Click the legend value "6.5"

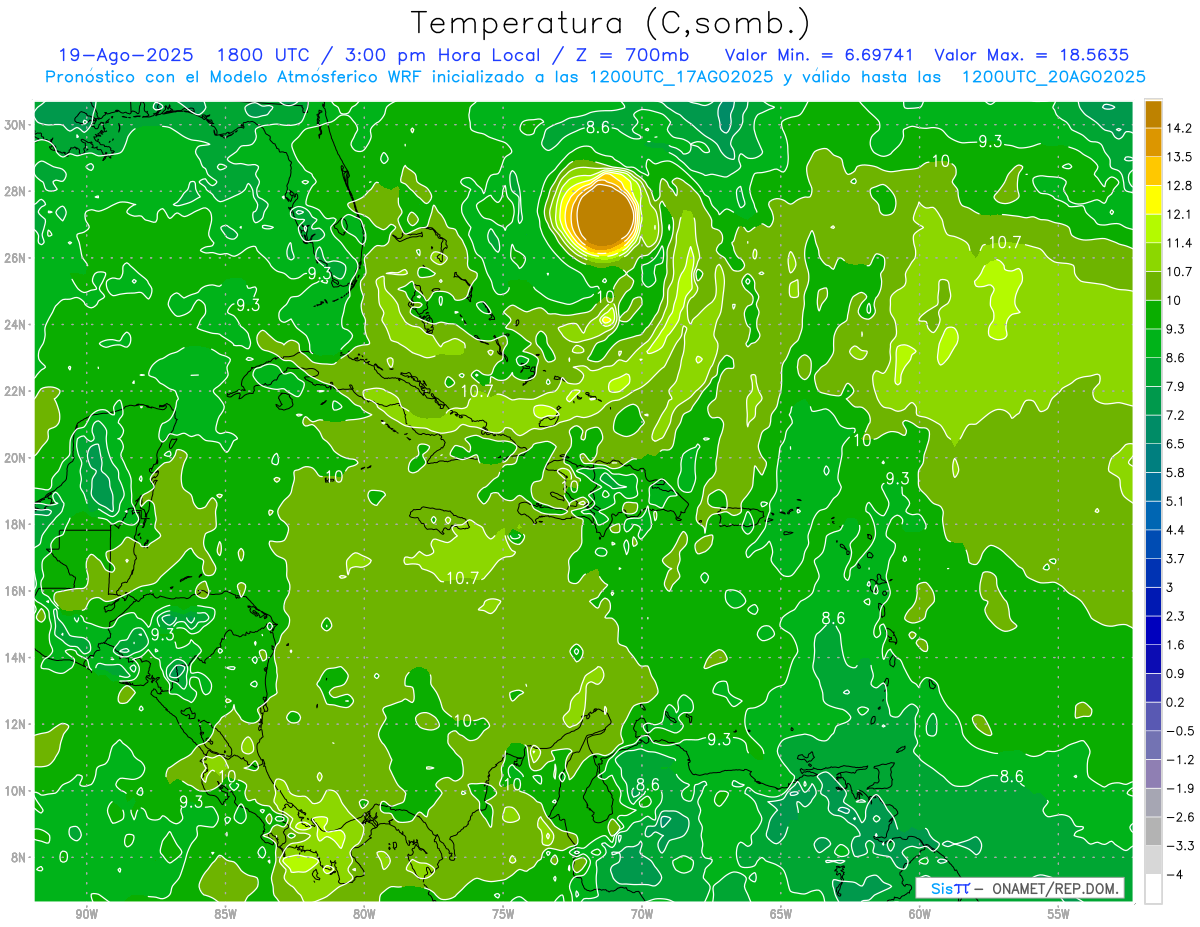tap(1176, 444)
